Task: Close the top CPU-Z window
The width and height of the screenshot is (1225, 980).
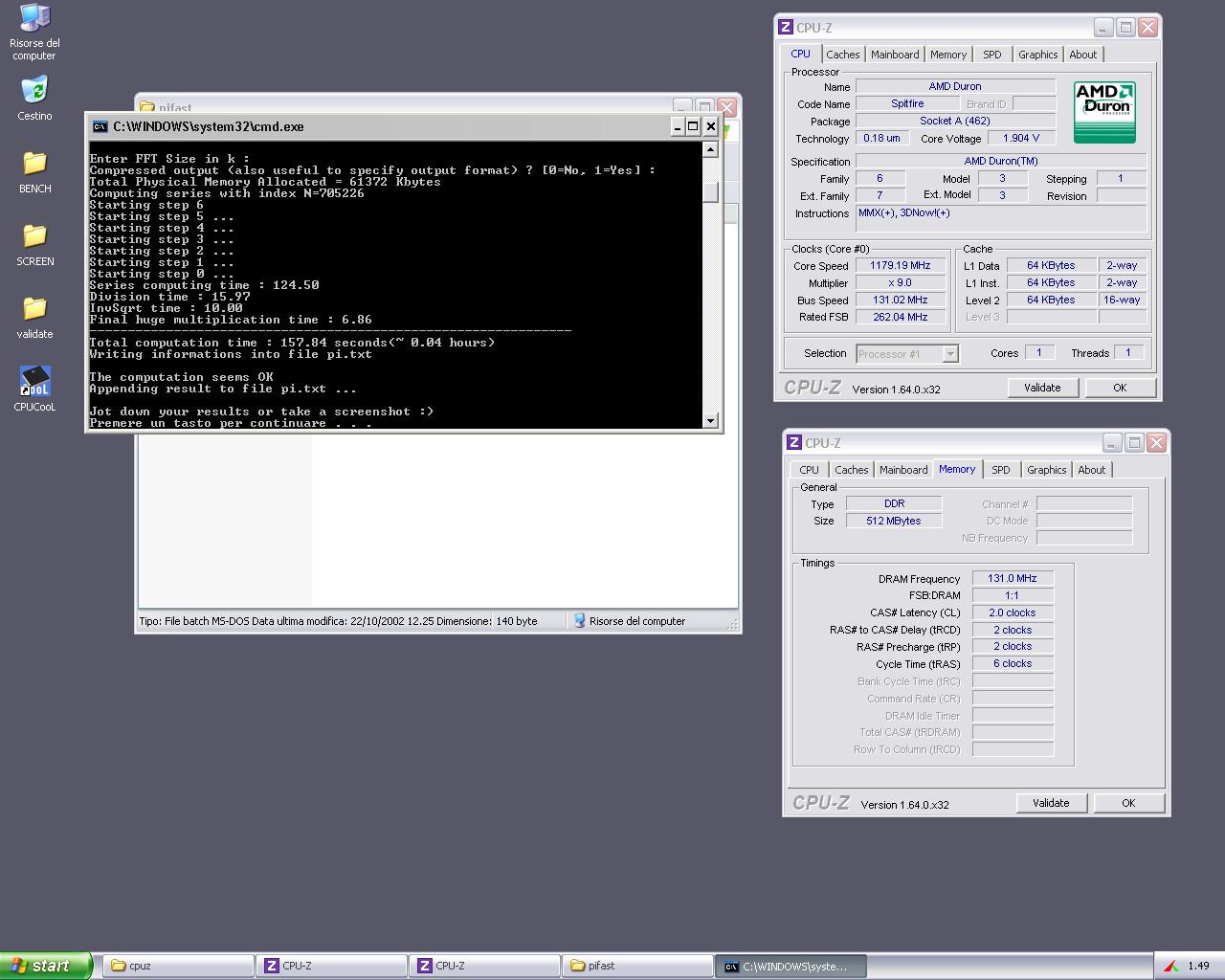Action: (1148, 28)
